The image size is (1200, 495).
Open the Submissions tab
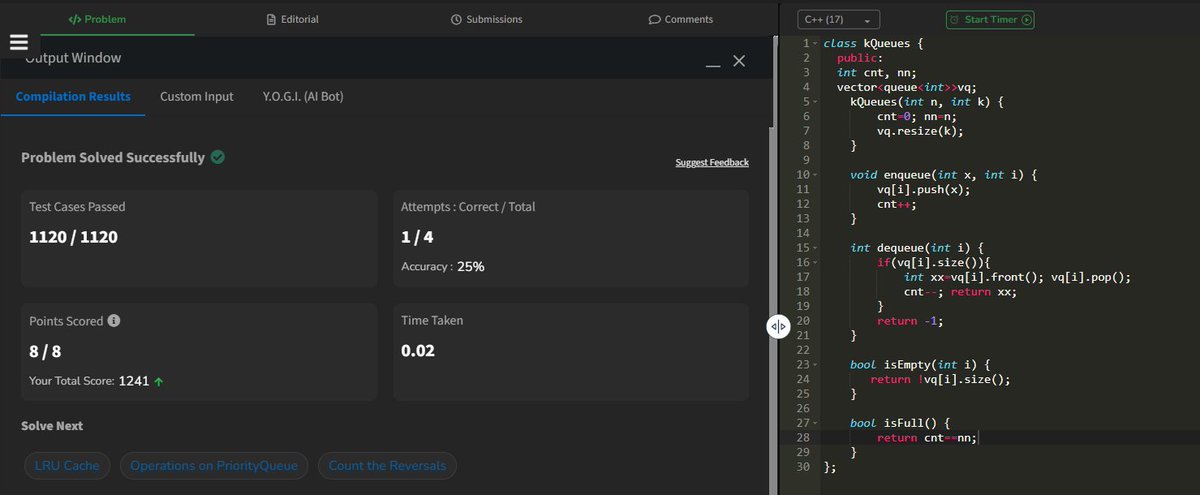487,19
